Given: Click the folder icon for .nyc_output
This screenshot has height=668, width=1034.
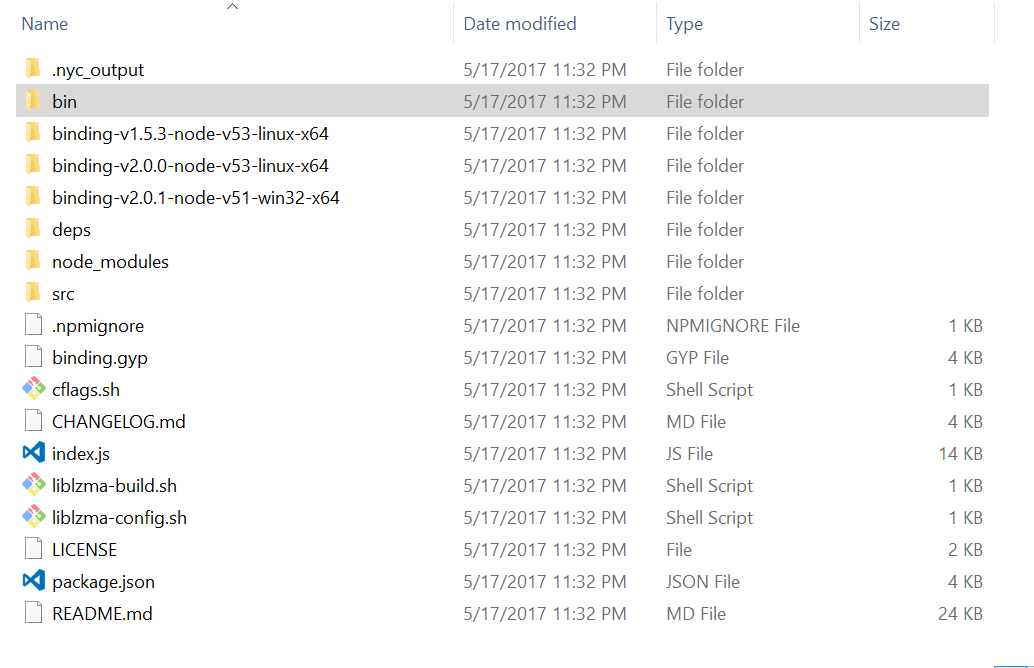Looking at the screenshot, I should [32, 69].
